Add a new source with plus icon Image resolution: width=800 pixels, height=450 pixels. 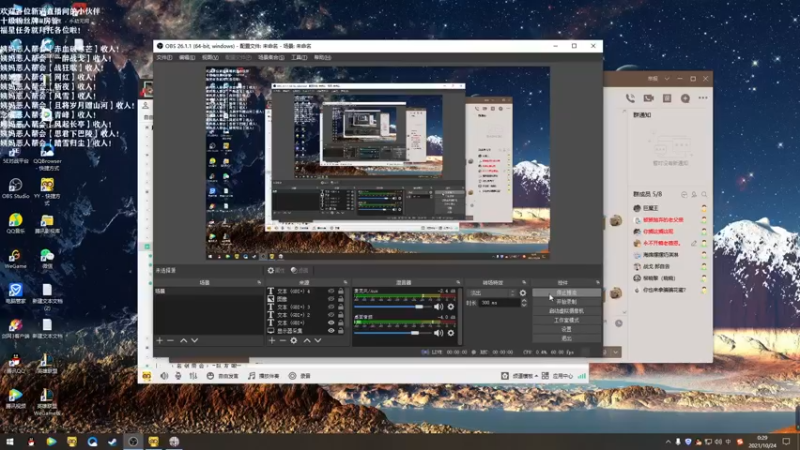272,340
